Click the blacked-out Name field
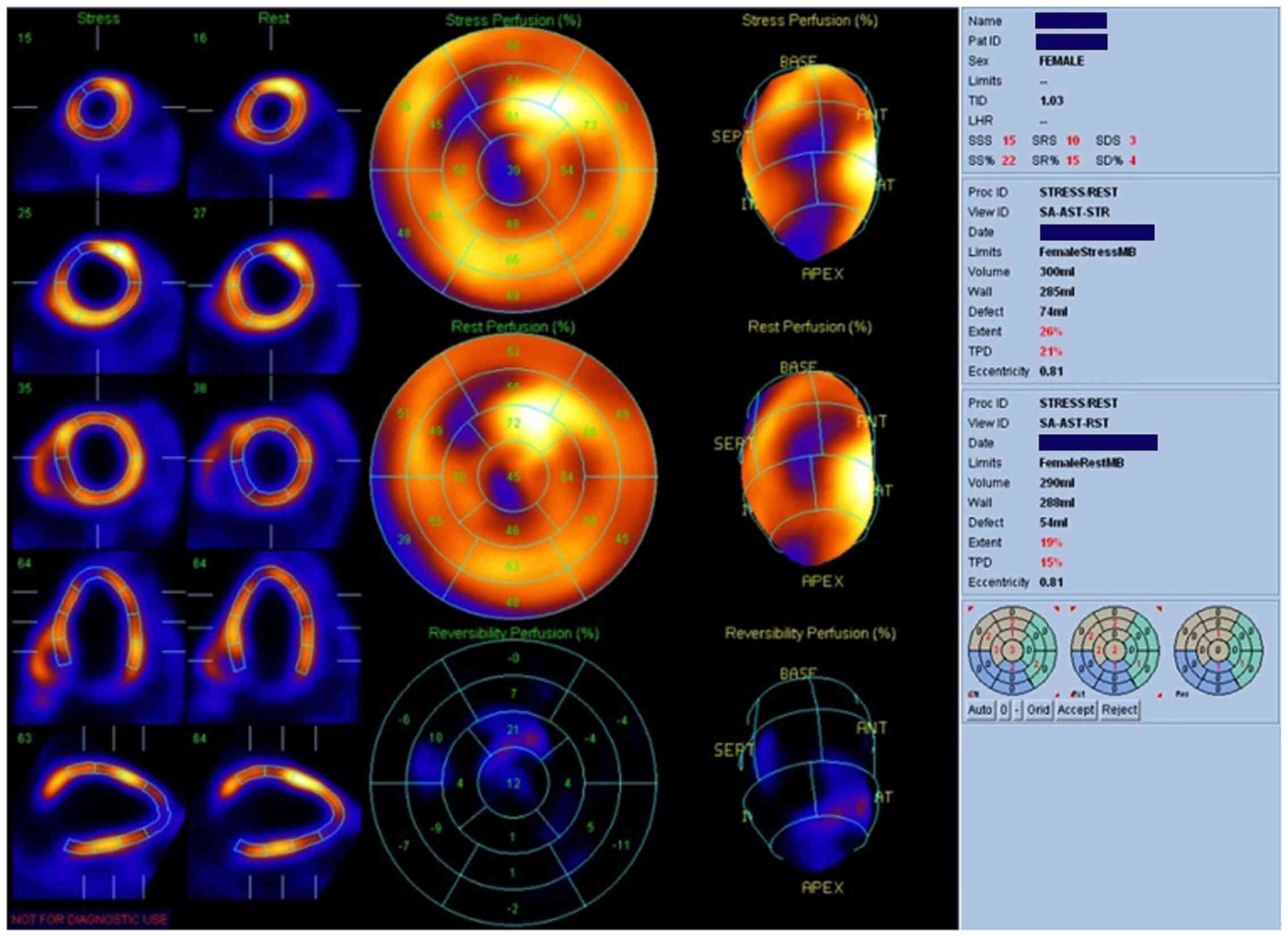 pyautogui.click(x=1070, y=22)
